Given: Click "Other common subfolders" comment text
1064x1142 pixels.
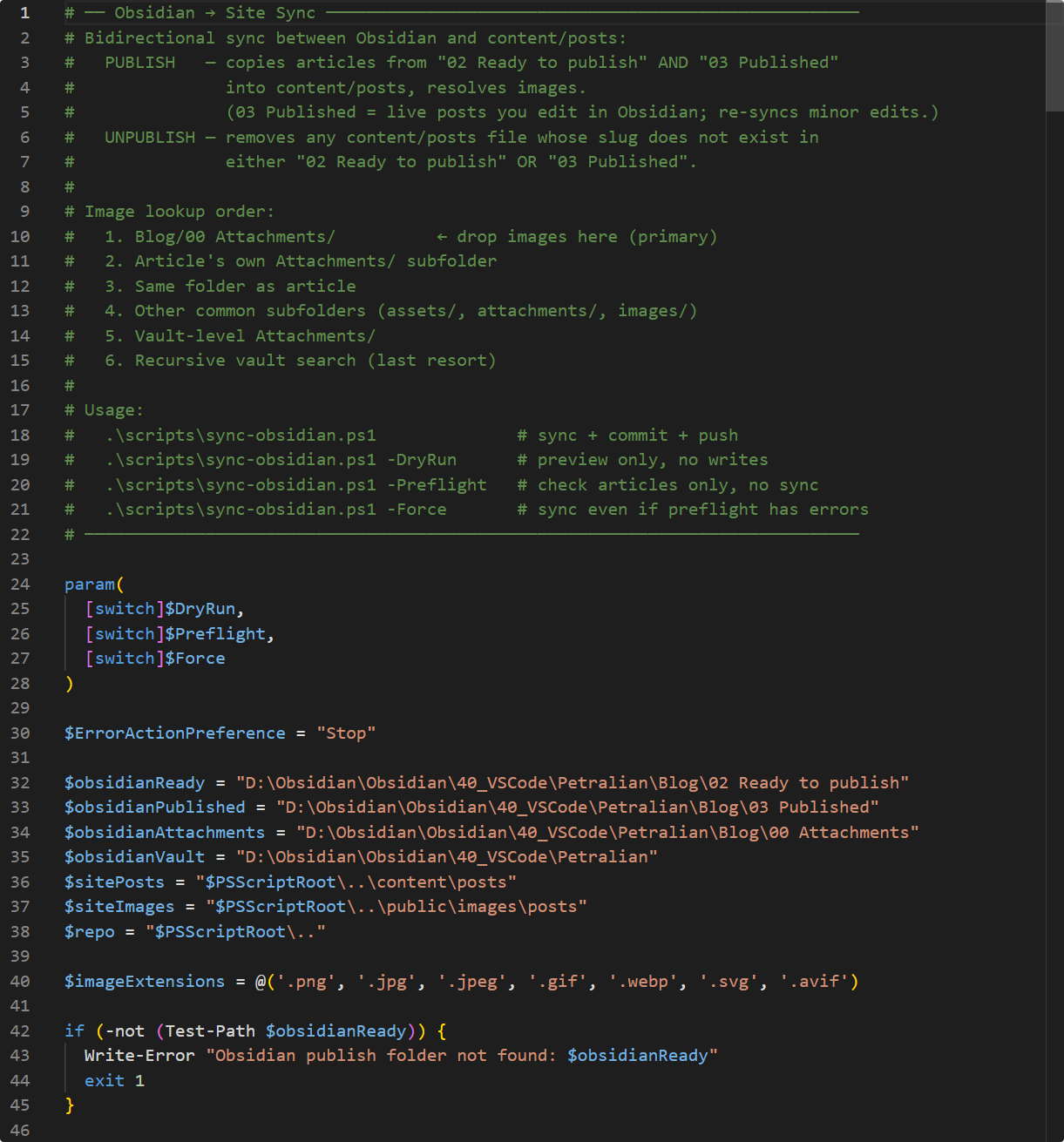Looking at the screenshot, I should click(x=251, y=311).
